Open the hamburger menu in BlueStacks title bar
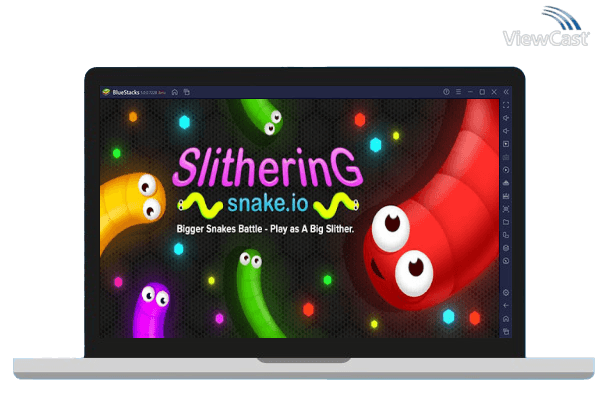 point(458,92)
